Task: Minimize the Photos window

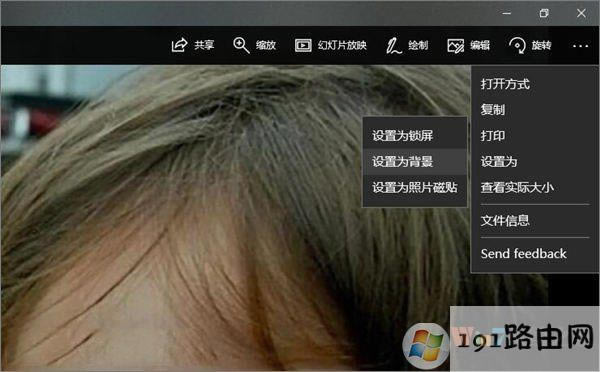Action: (507, 13)
